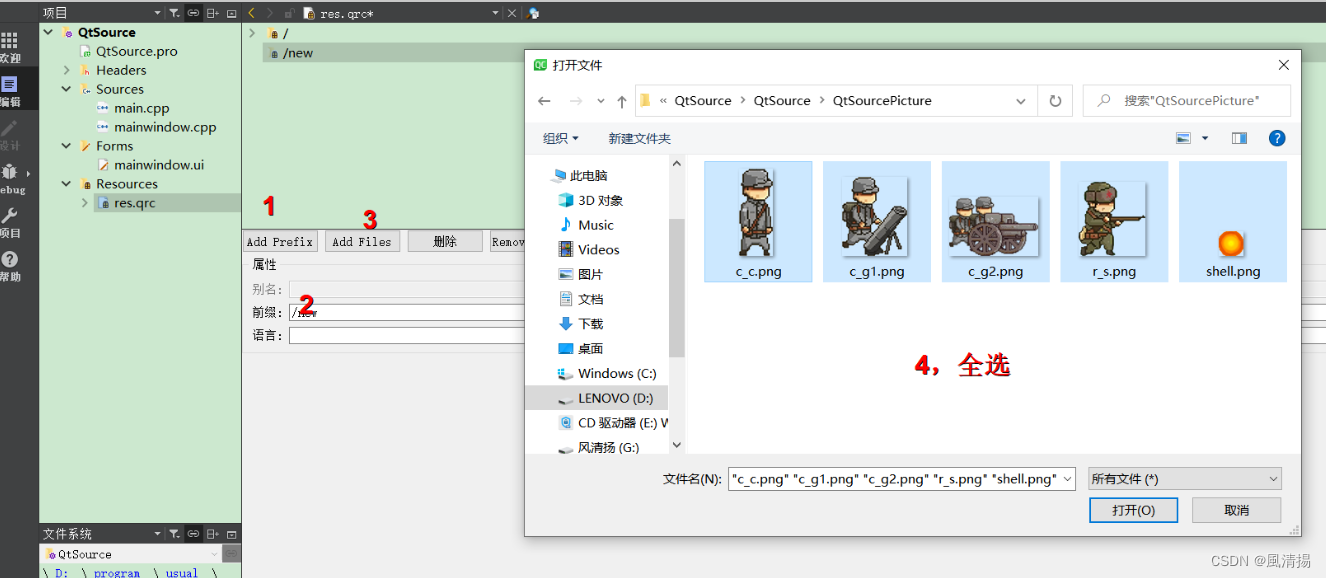Click the Add Prefix button
This screenshot has height=578, width=1326.
[x=280, y=241]
